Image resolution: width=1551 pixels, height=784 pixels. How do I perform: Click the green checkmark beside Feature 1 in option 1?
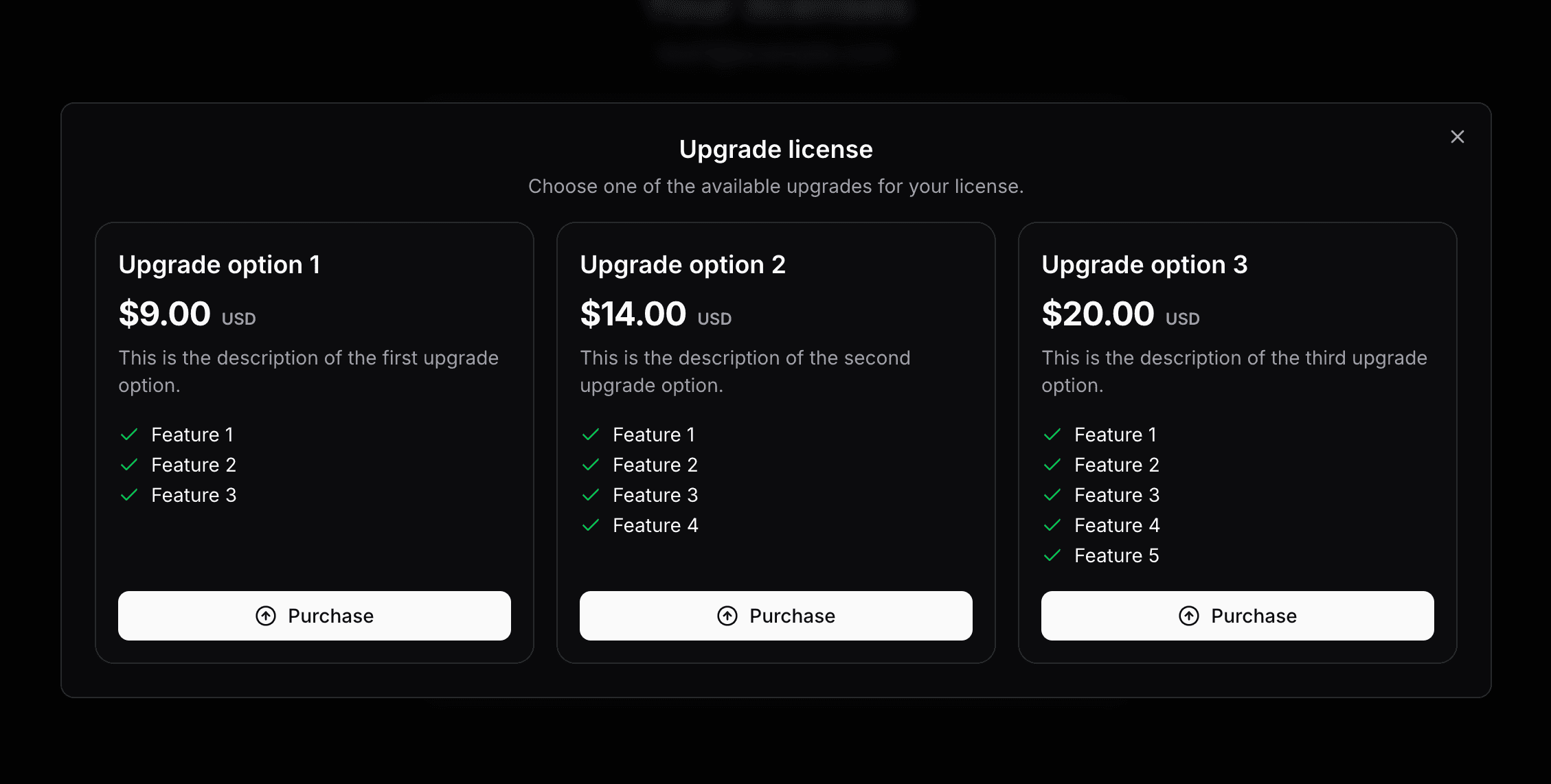128,434
